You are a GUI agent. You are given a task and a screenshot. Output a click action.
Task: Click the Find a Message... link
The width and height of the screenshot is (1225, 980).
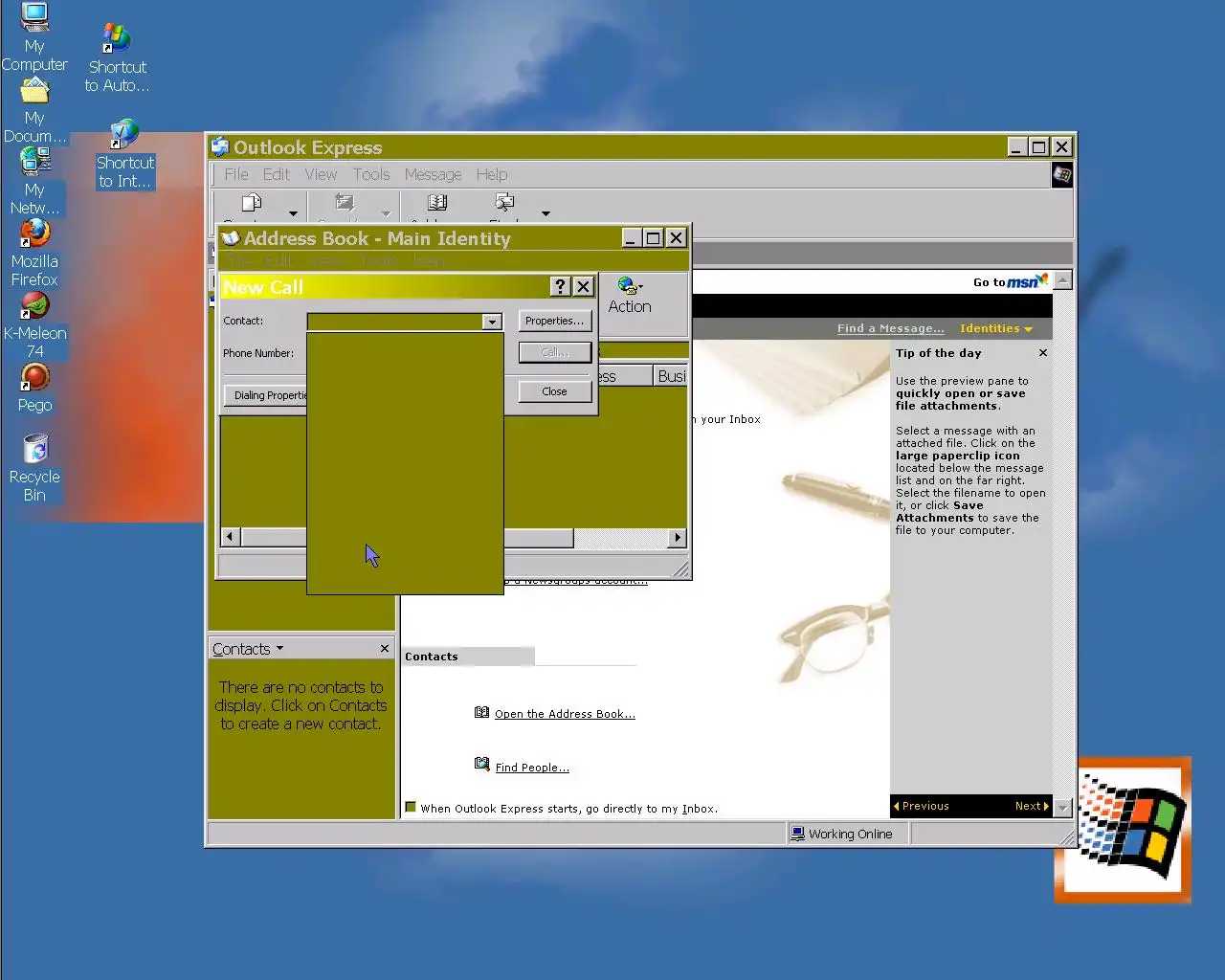click(x=890, y=328)
